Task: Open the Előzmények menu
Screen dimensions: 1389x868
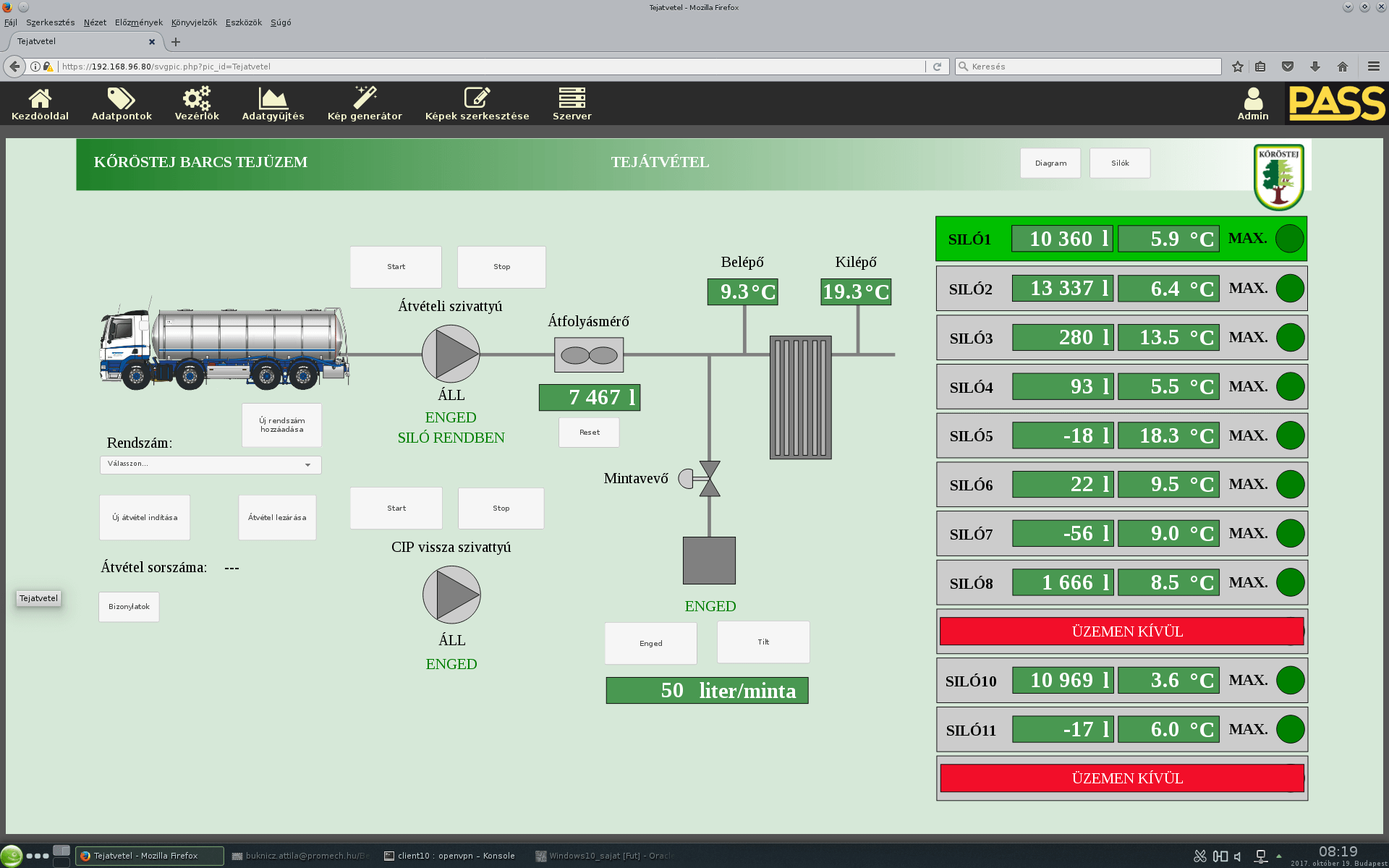Action: [x=139, y=22]
